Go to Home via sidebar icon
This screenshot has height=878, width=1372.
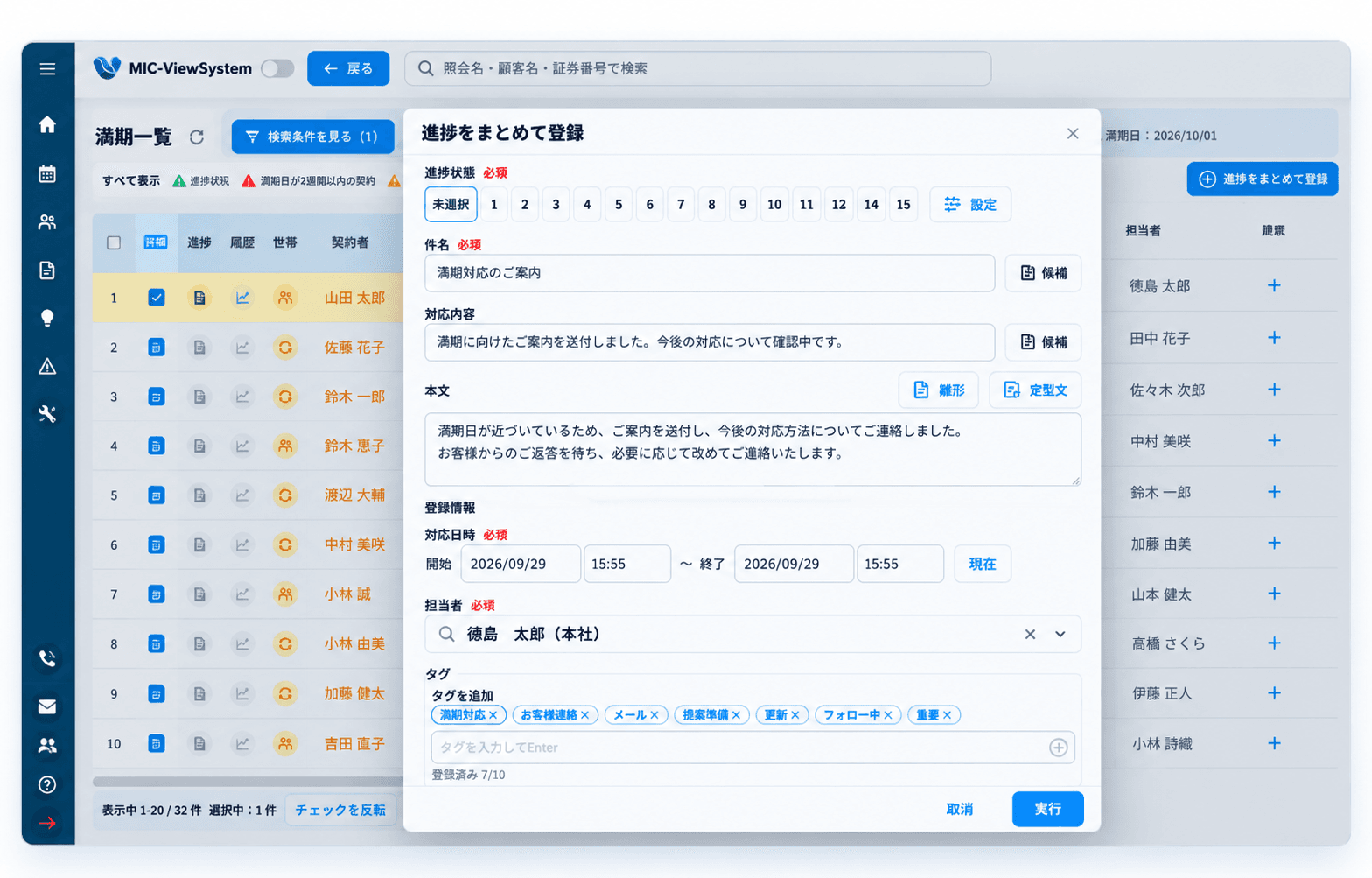point(47,124)
